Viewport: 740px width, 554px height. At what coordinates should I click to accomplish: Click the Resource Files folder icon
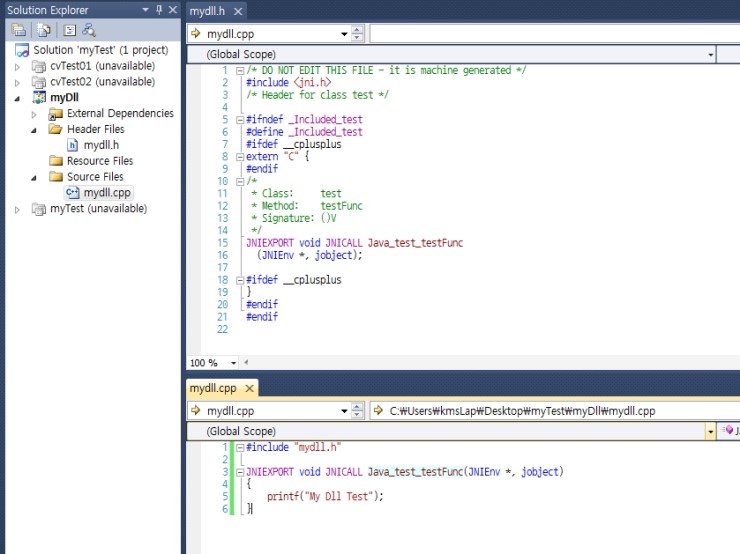click(x=56, y=161)
